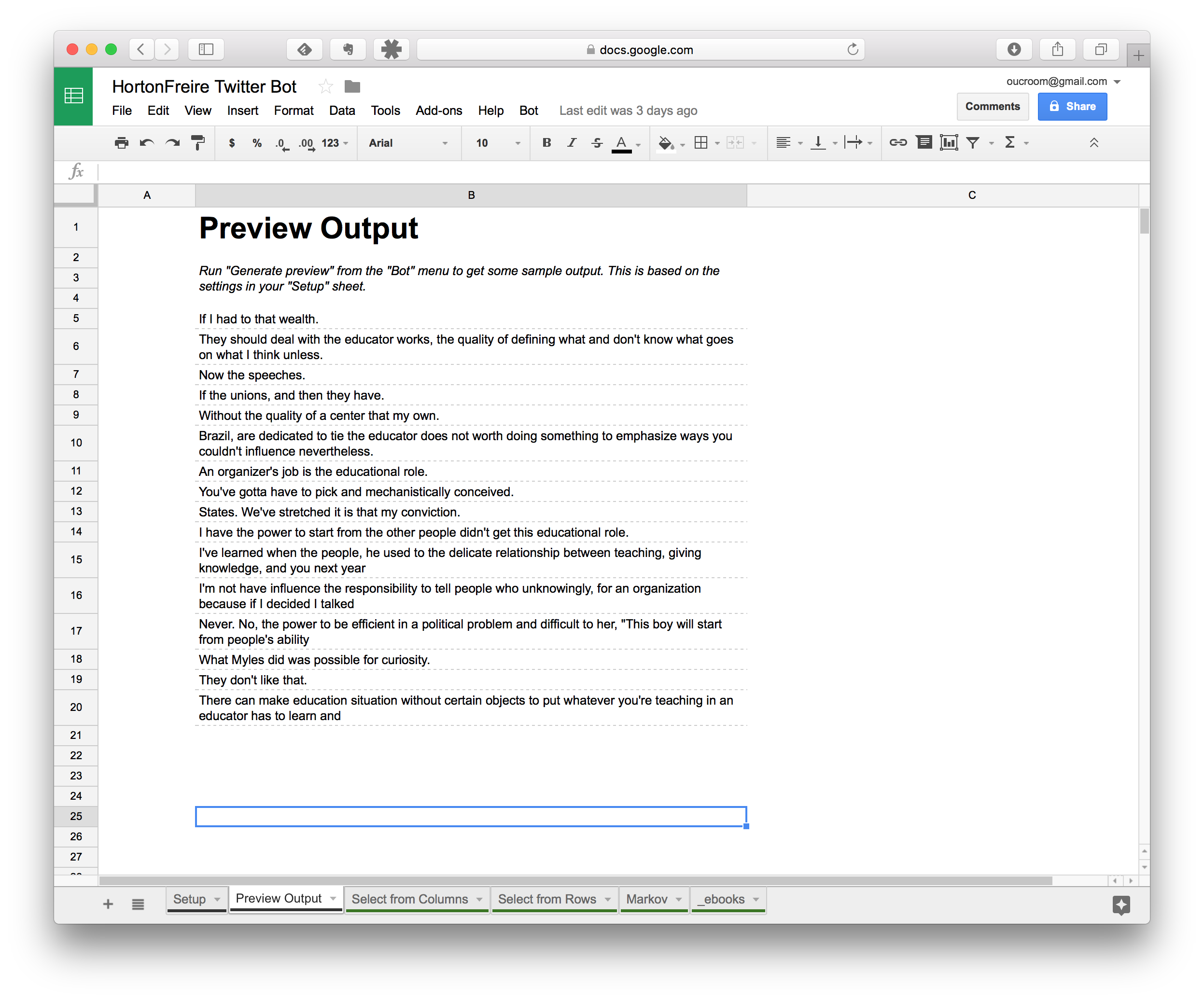
Task: Open the 'Last edit was 3 days ago' link
Action: click(628, 111)
